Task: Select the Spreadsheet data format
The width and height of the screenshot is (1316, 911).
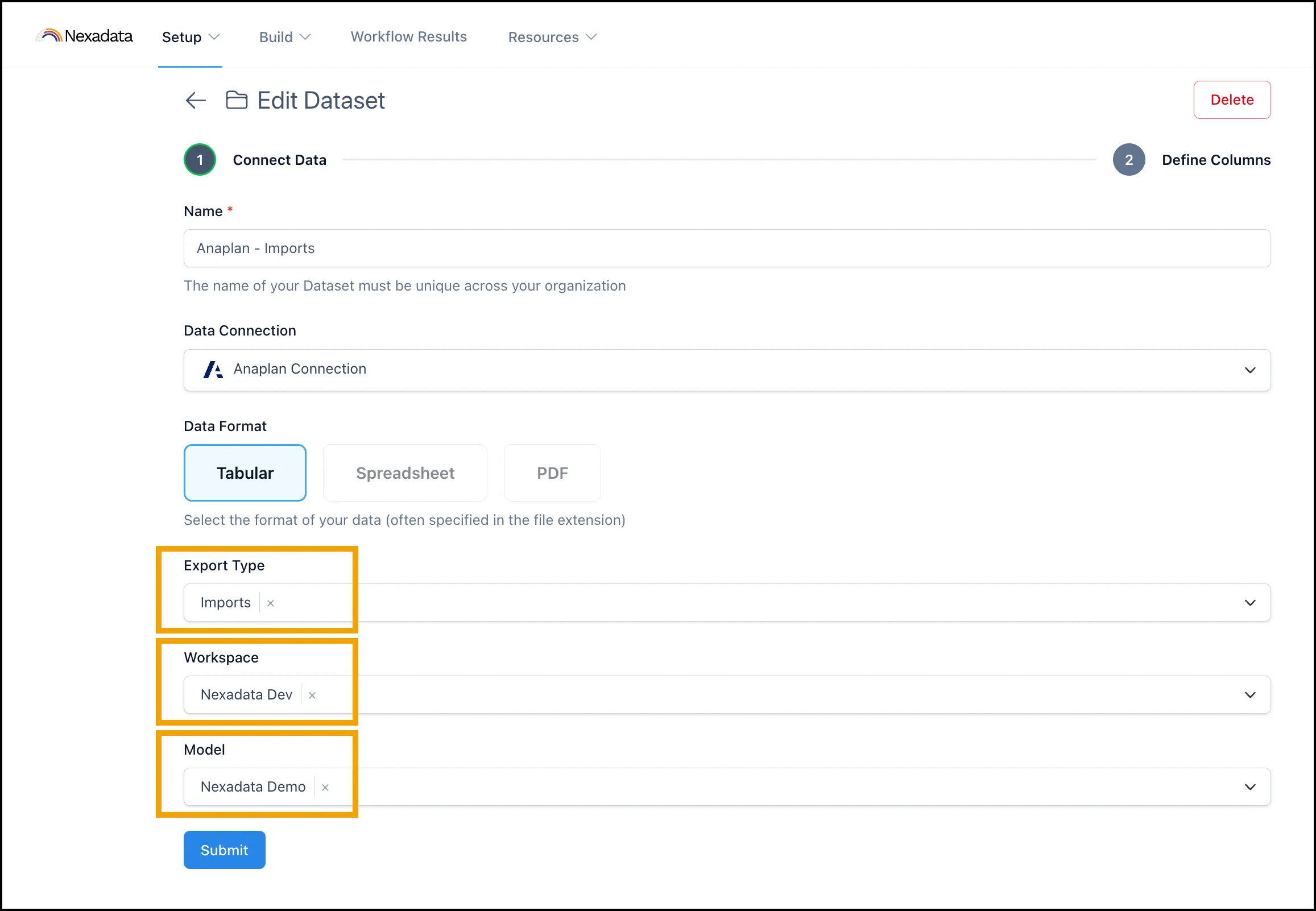Action: pos(405,473)
